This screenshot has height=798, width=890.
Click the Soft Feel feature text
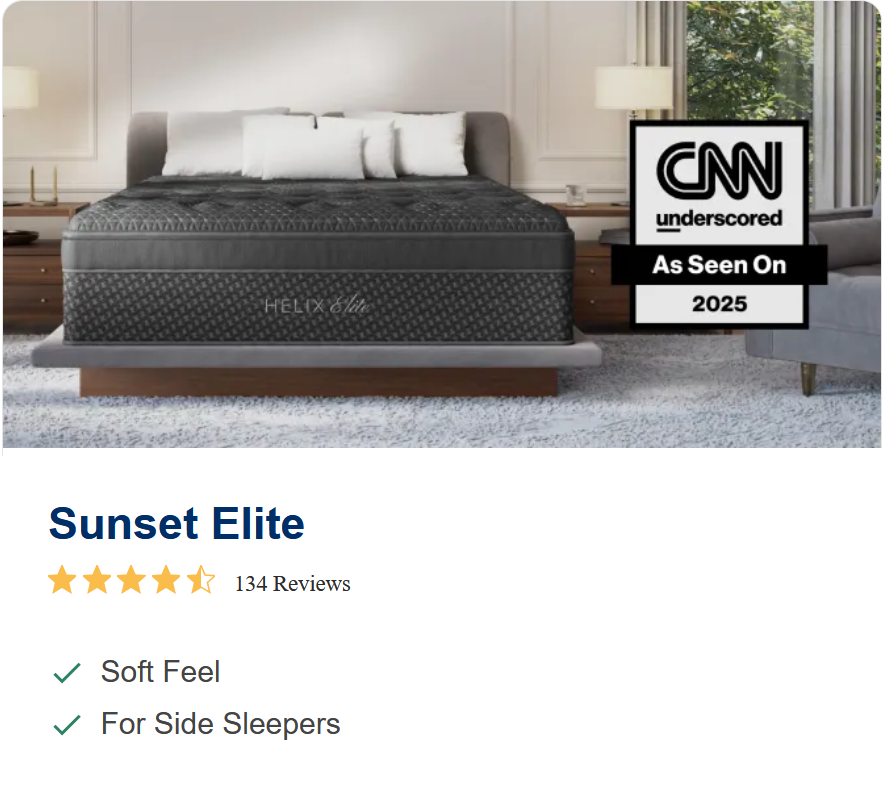[160, 672]
